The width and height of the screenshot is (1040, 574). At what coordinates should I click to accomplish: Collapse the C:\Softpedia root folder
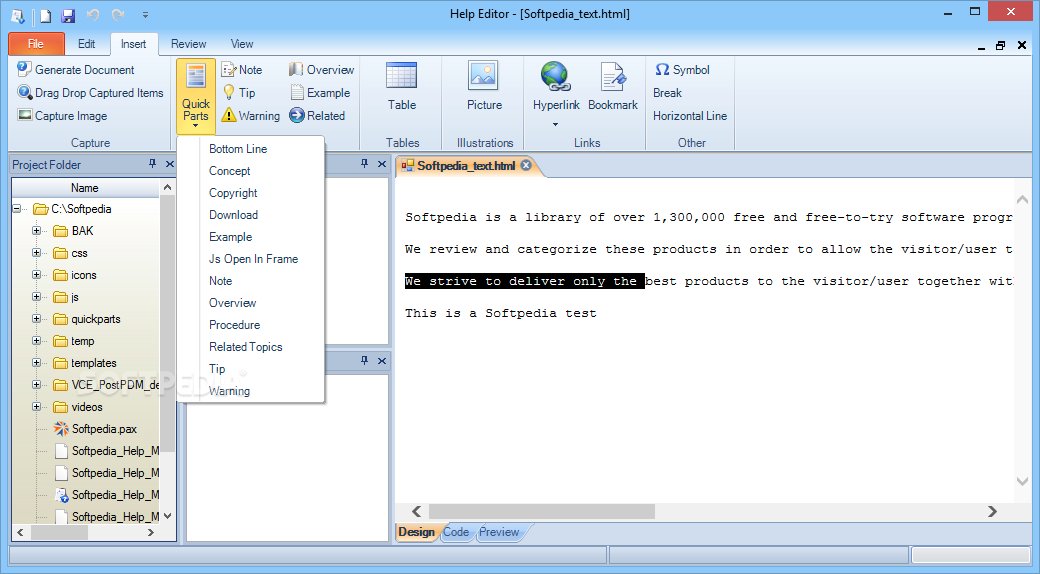click(x=17, y=209)
